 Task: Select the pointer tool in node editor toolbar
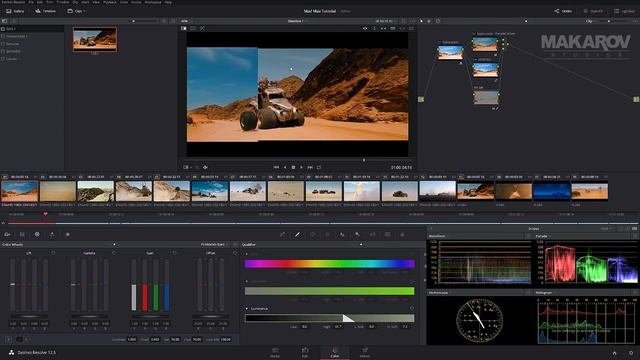pos(422,21)
